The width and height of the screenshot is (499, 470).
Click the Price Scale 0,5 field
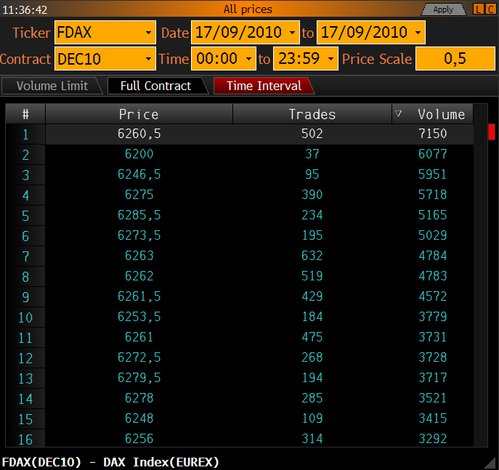tap(455, 59)
